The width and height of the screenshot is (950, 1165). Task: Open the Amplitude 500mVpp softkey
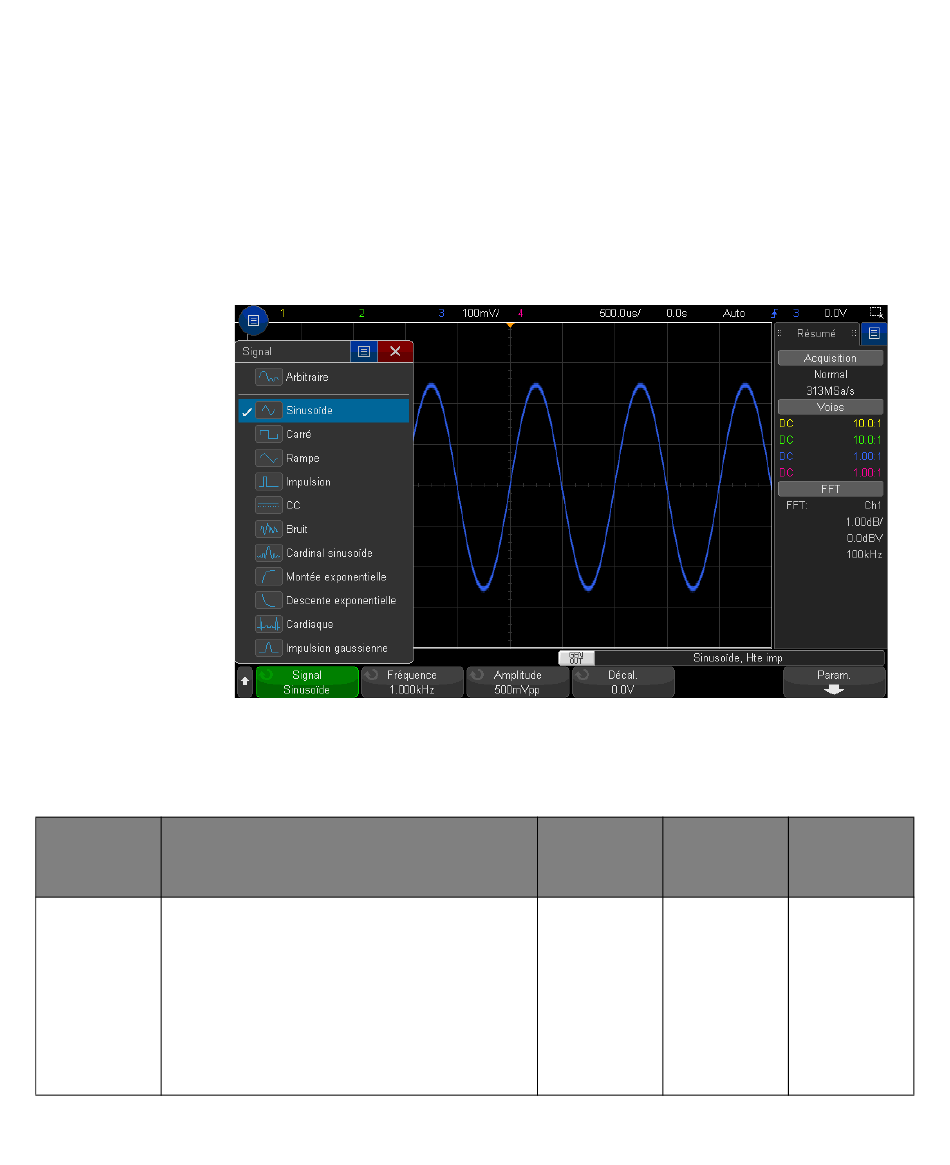click(518, 682)
